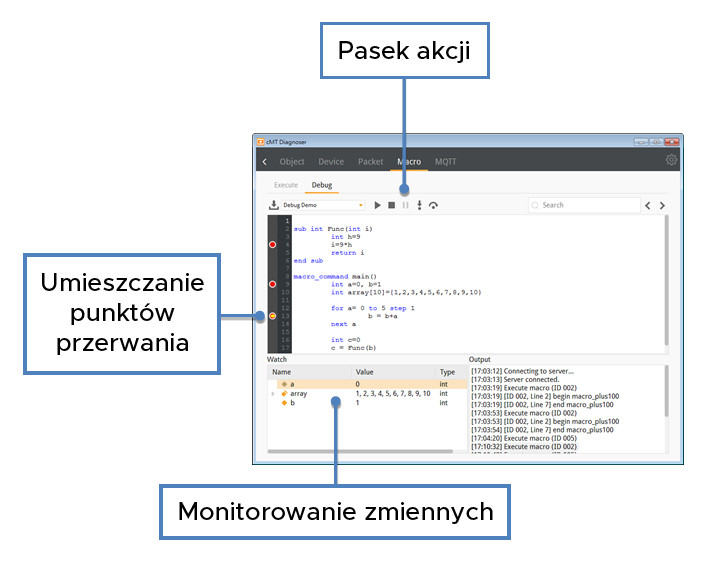Click the download macro icon
717x566 pixels.
(273, 205)
